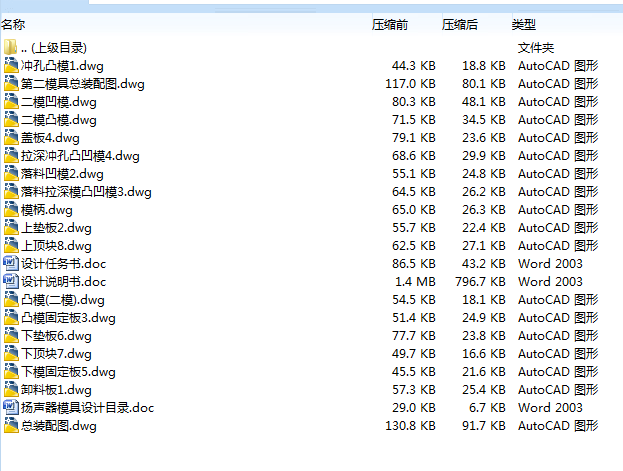623x471 pixels.
Task: Select the 落料拉深模凸凹模3.dwg file icon
Action: (x=11, y=192)
